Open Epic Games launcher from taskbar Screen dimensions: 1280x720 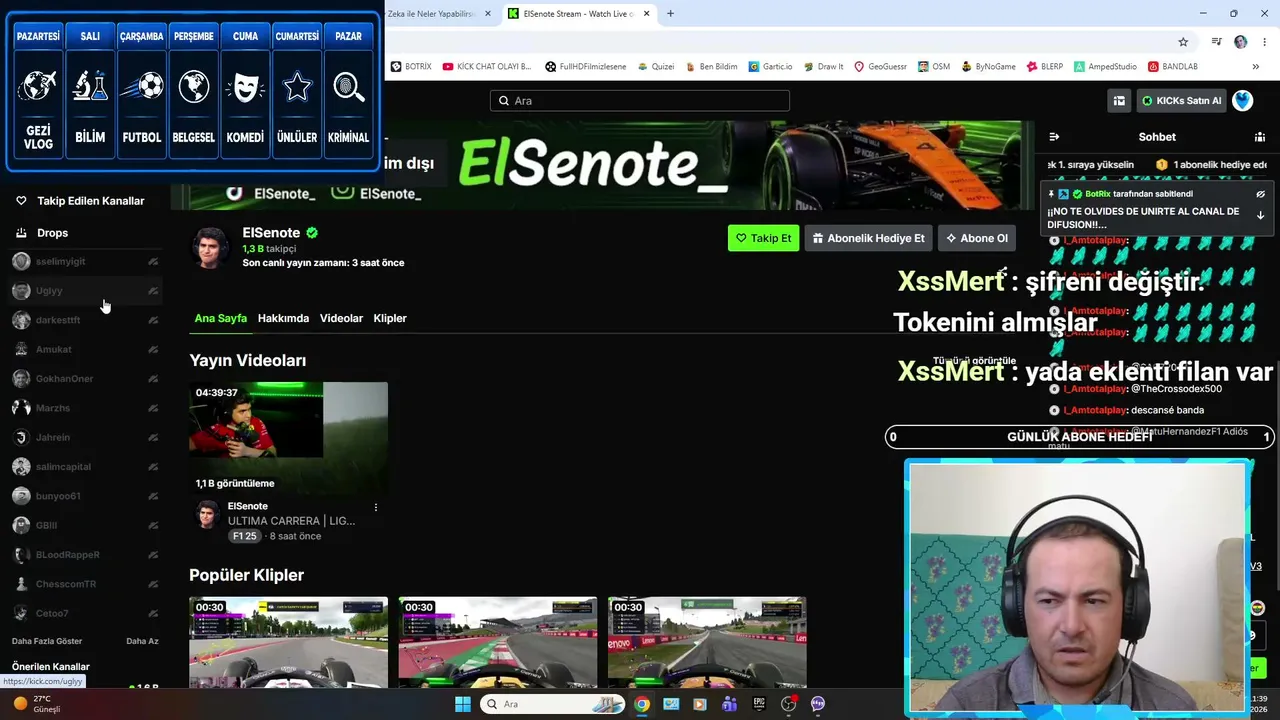tap(759, 704)
